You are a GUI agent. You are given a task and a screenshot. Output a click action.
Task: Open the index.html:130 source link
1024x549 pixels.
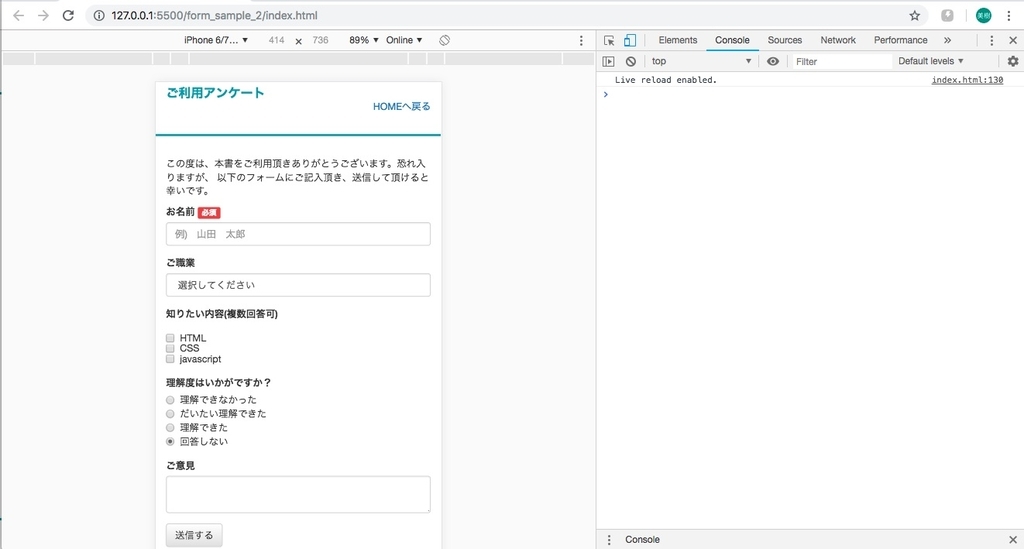pyautogui.click(x=967, y=80)
